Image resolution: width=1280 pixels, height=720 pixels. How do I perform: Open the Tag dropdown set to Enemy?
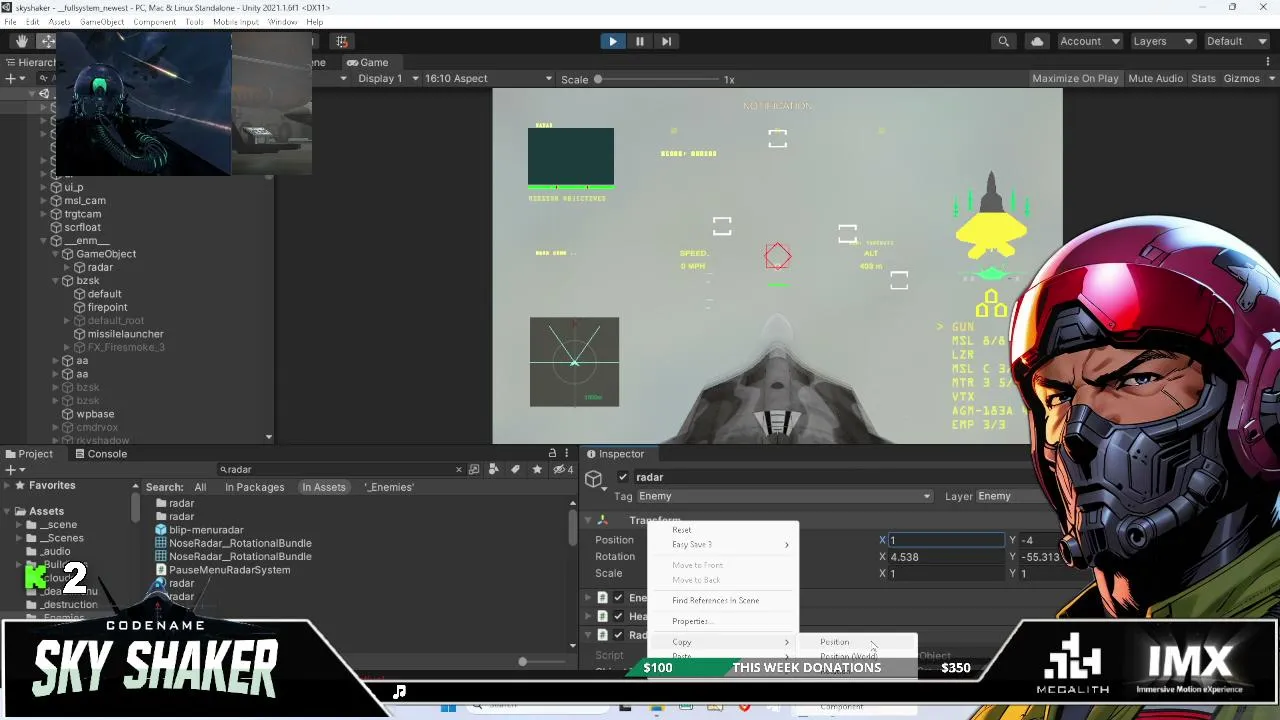pos(784,496)
